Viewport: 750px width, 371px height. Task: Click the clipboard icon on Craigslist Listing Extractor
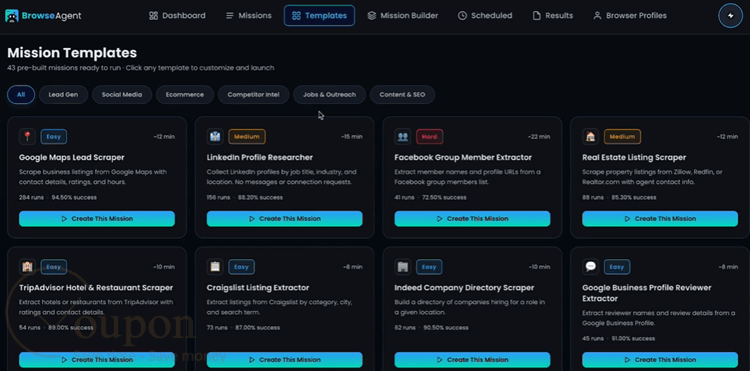[215, 267]
